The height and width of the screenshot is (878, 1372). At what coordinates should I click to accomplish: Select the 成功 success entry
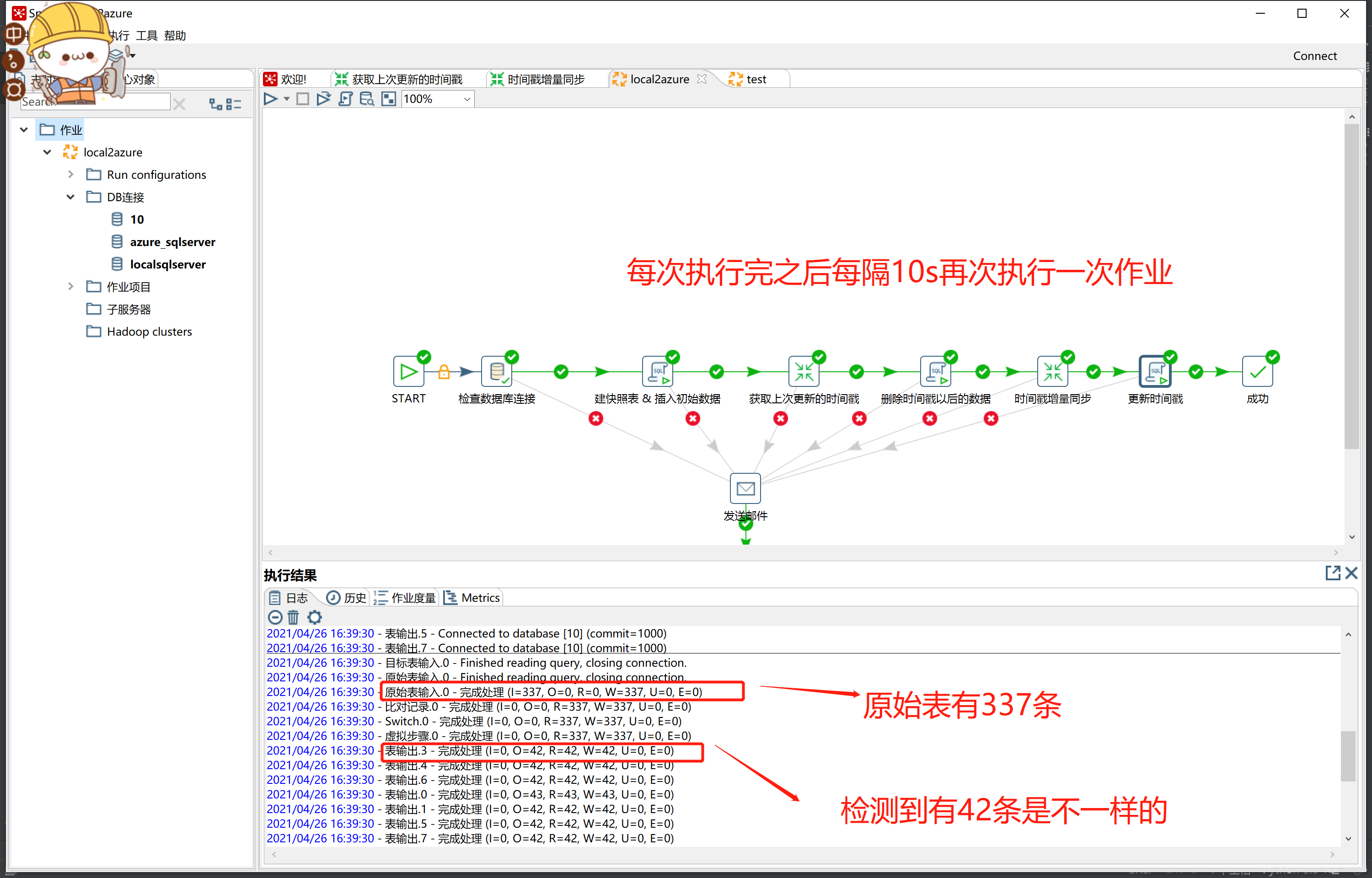point(1257,372)
